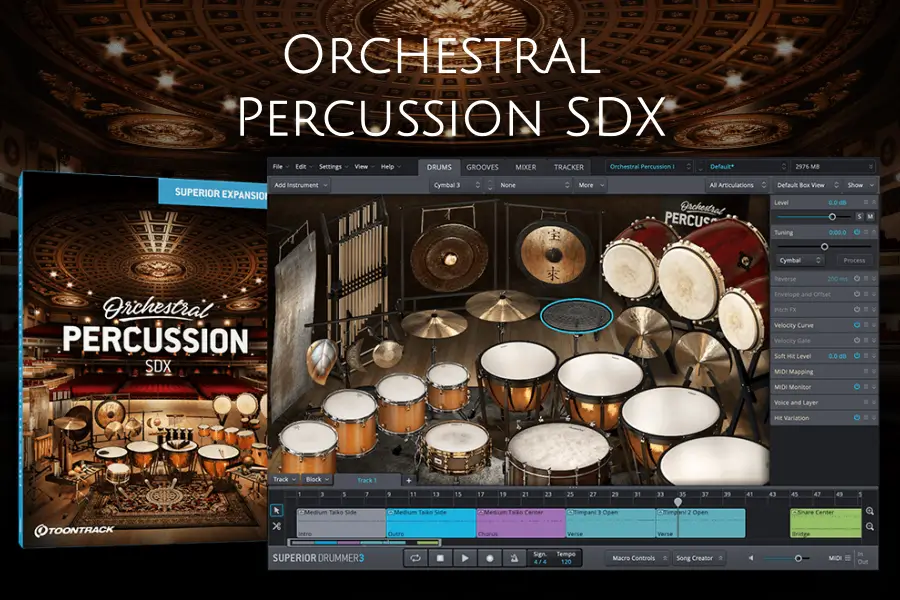Open the Reverse section menu icon

point(866,278)
